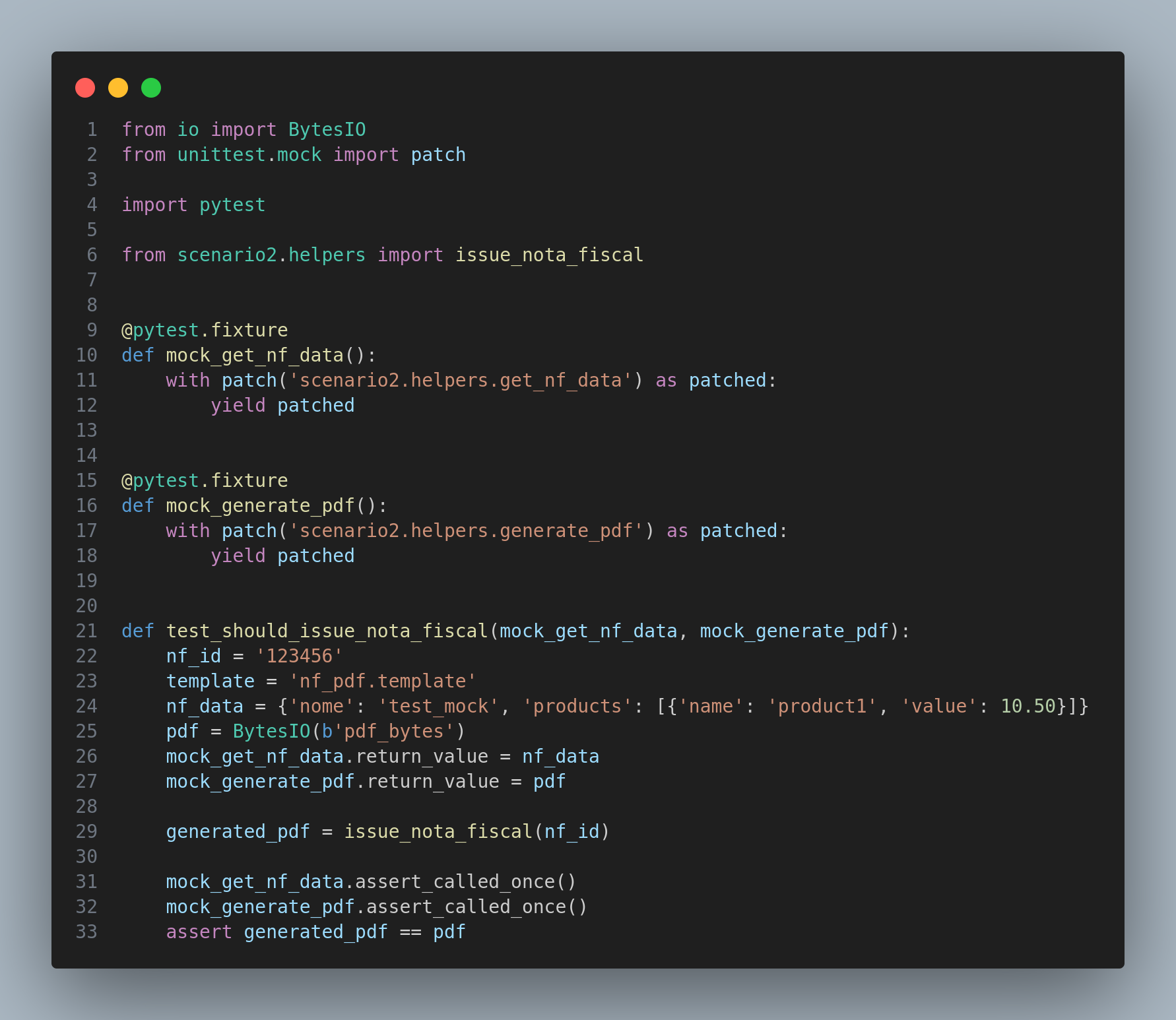Click string 'nf_pdf.template' on line 23
This screenshot has height=1020, width=1176.
(382, 681)
